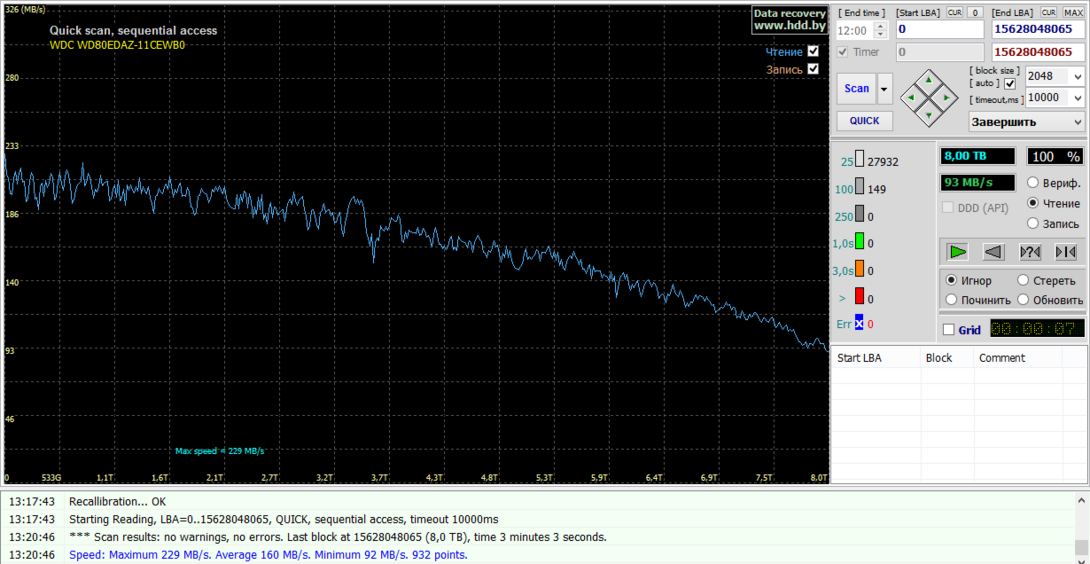Click the random seek scan mode icon

(x=1030, y=252)
